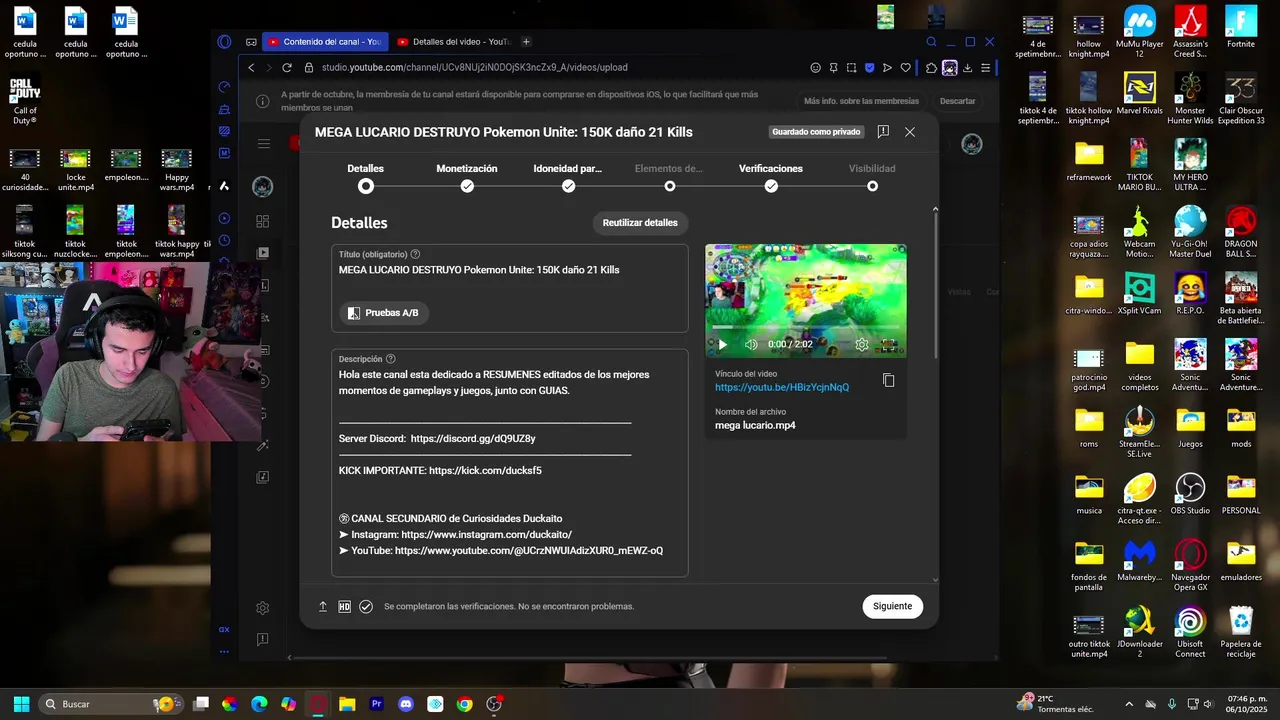The image size is (1280, 720).
Task: Seek the preview video progress bar
Action: tap(806, 328)
